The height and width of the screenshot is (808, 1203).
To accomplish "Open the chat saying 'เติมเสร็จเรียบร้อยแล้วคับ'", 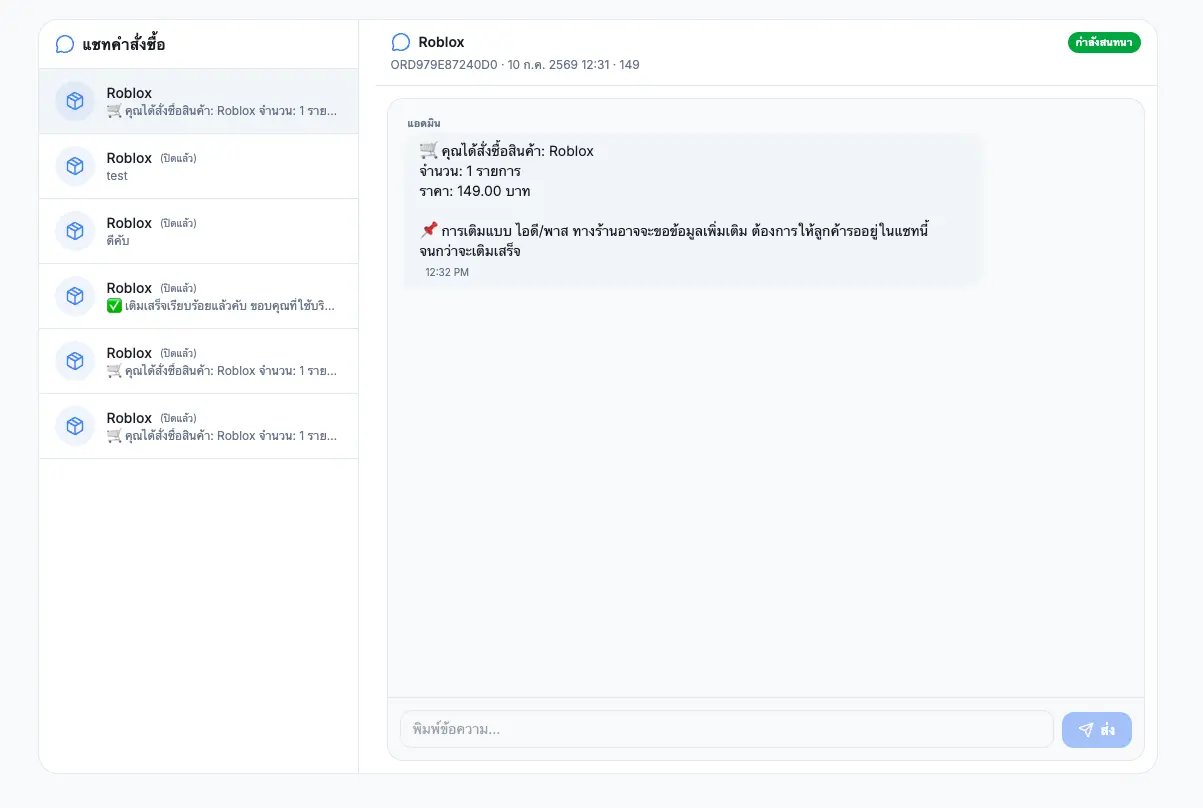I will (x=198, y=296).
